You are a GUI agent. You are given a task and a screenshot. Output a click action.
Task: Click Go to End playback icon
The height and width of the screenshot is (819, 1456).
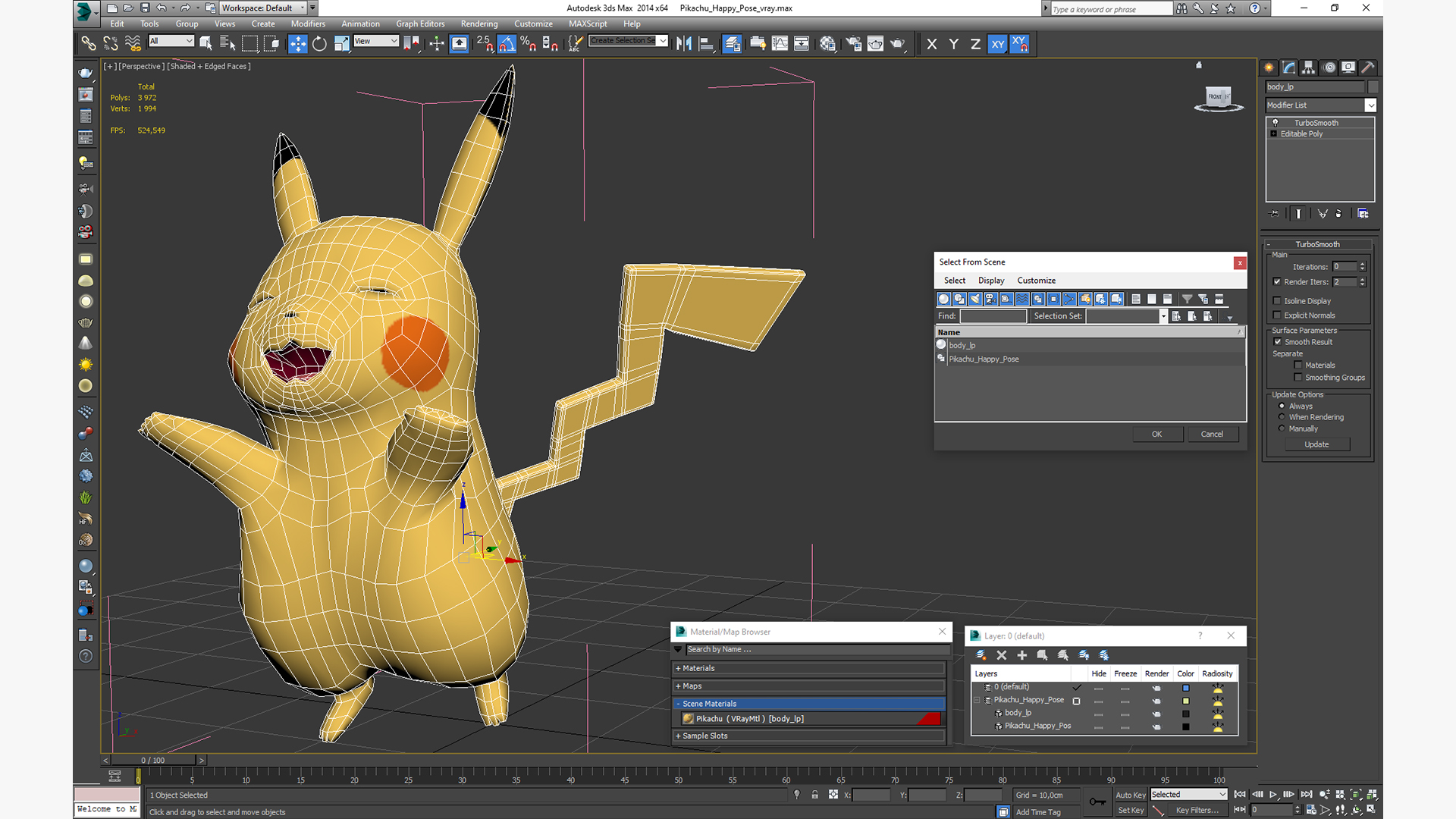(x=1306, y=794)
